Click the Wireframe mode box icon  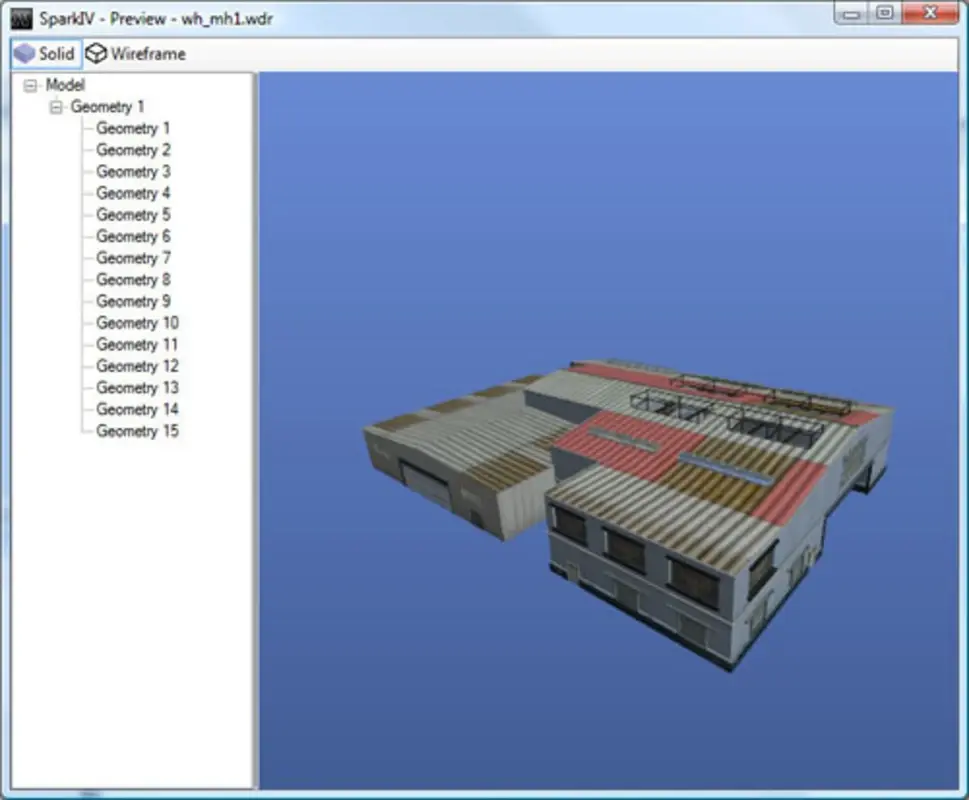96,54
